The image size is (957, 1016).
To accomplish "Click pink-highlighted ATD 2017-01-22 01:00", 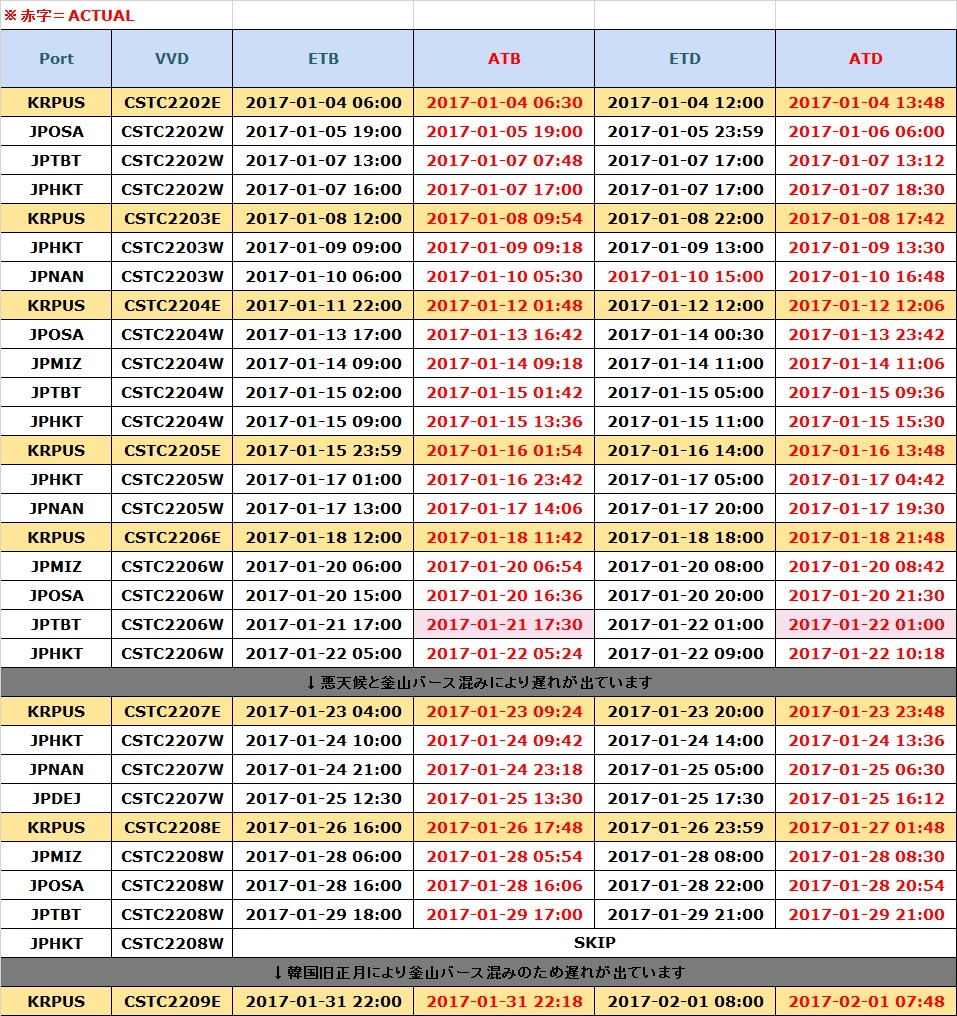I will pyautogui.click(x=866, y=625).
